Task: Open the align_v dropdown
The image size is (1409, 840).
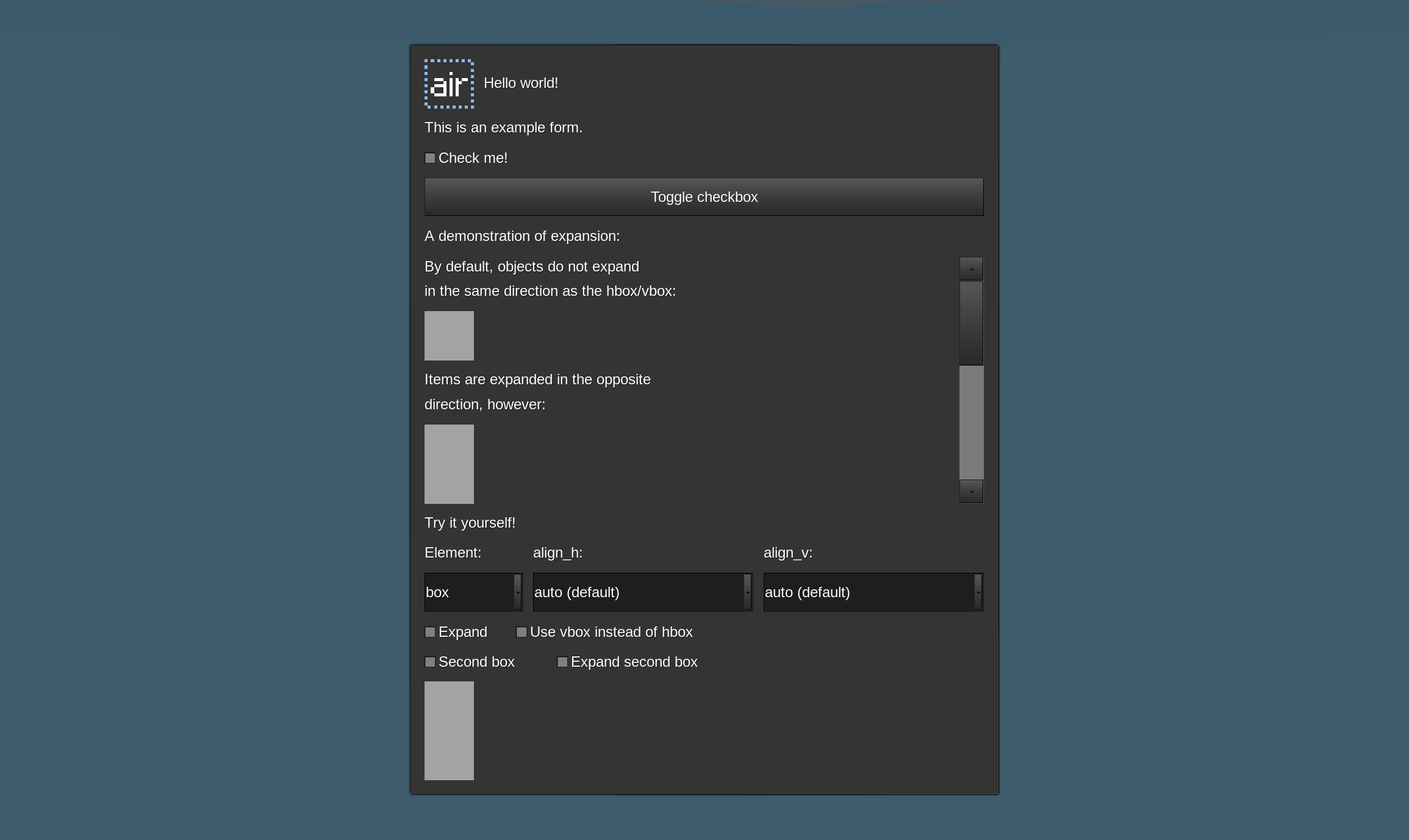Action: point(873,592)
